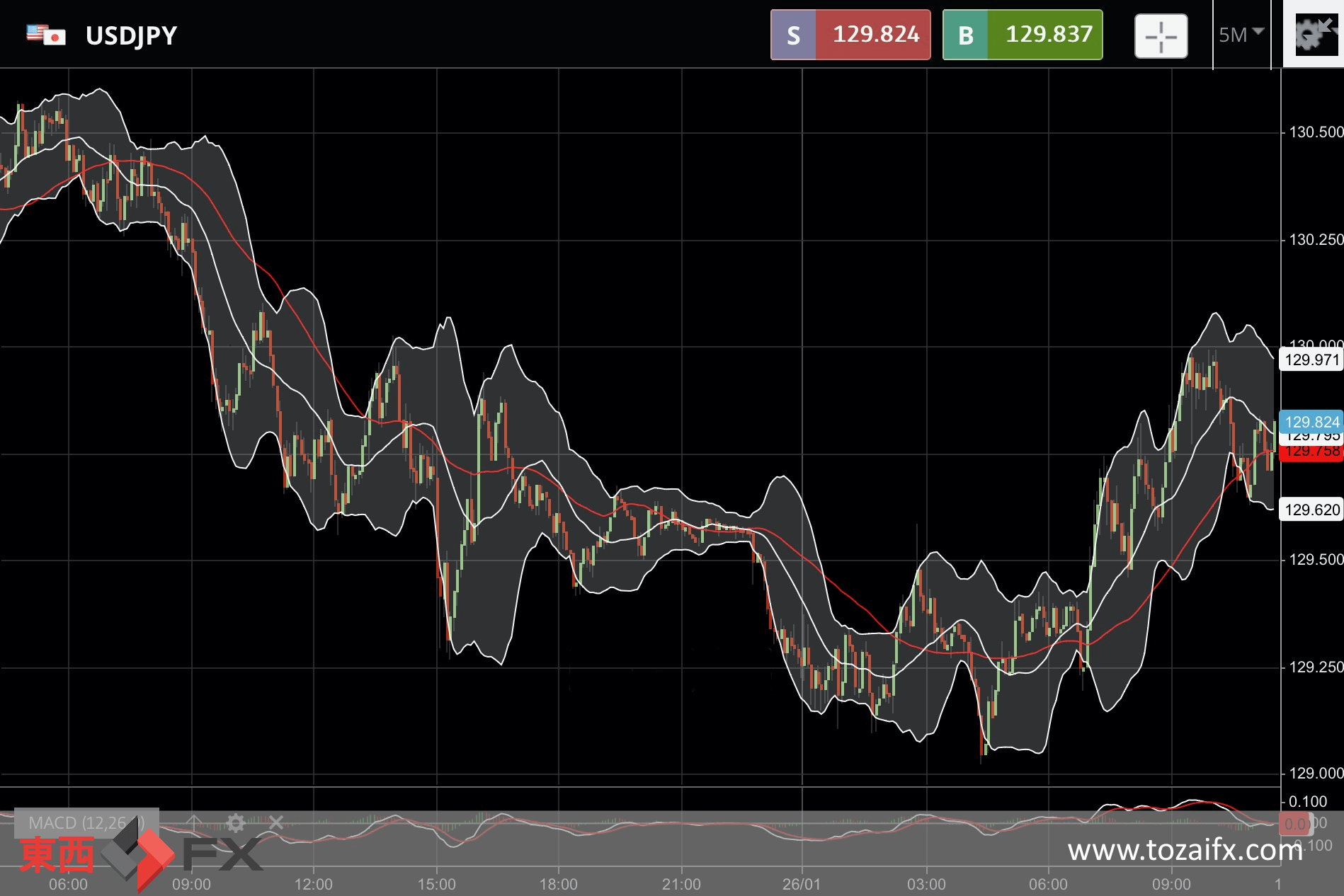Click the red MACD value tag on axis
This screenshot has height=896, width=1344.
[x=1294, y=824]
